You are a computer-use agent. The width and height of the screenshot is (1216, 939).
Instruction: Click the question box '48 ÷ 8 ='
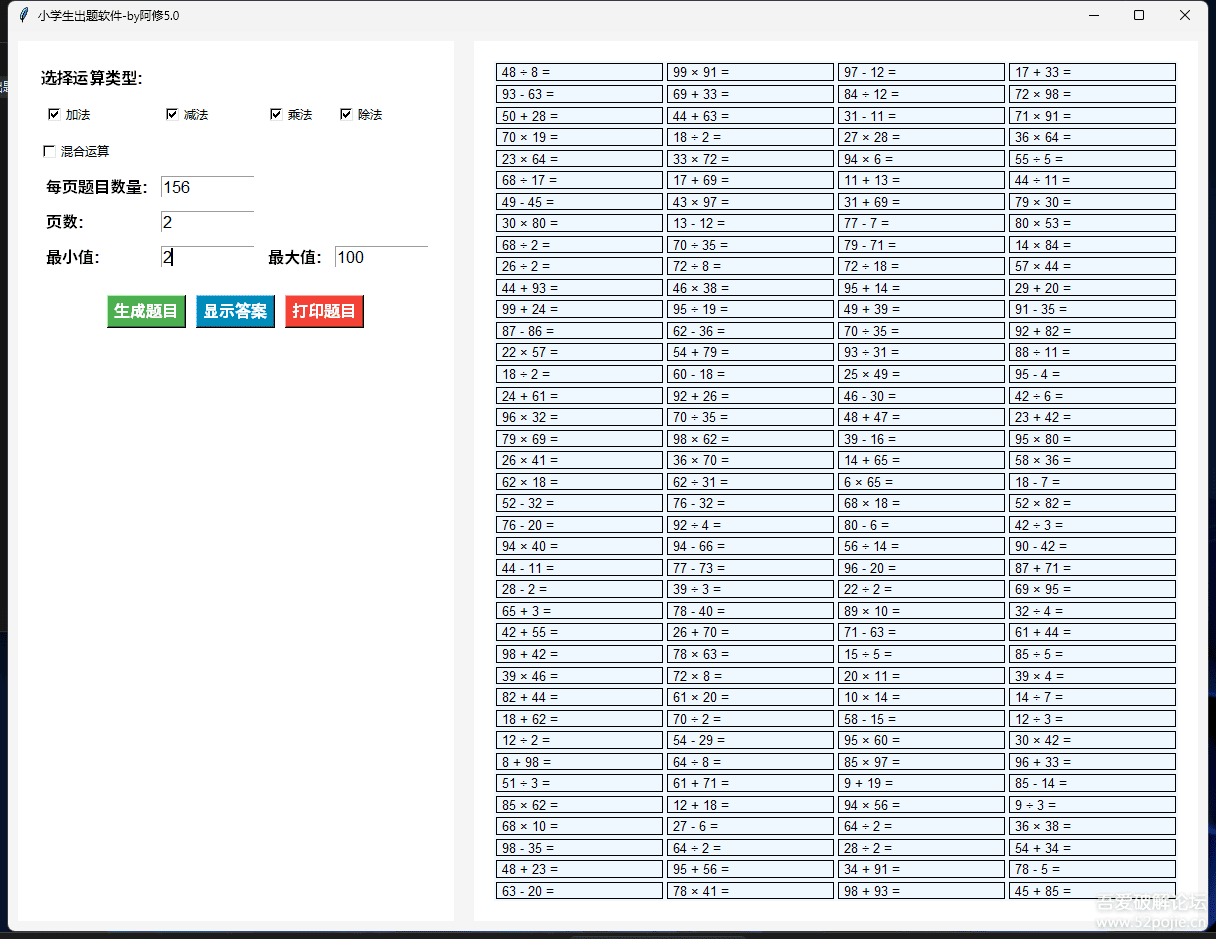pyautogui.click(x=579, y=72)
